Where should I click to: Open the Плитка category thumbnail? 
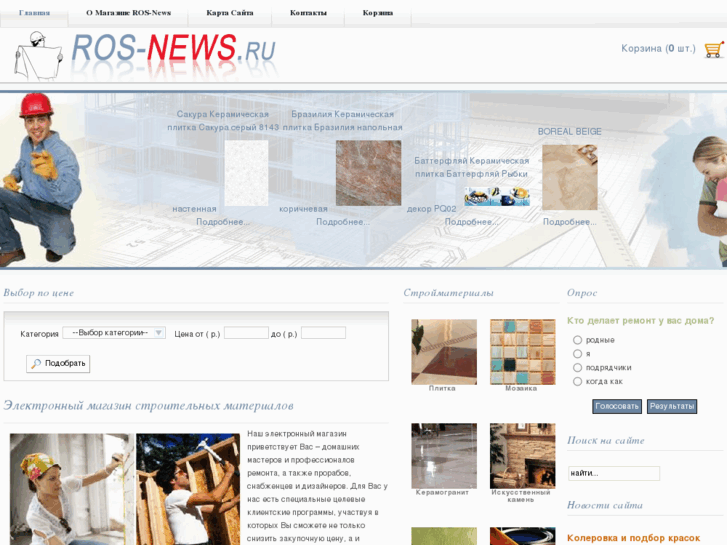point(444,352)
